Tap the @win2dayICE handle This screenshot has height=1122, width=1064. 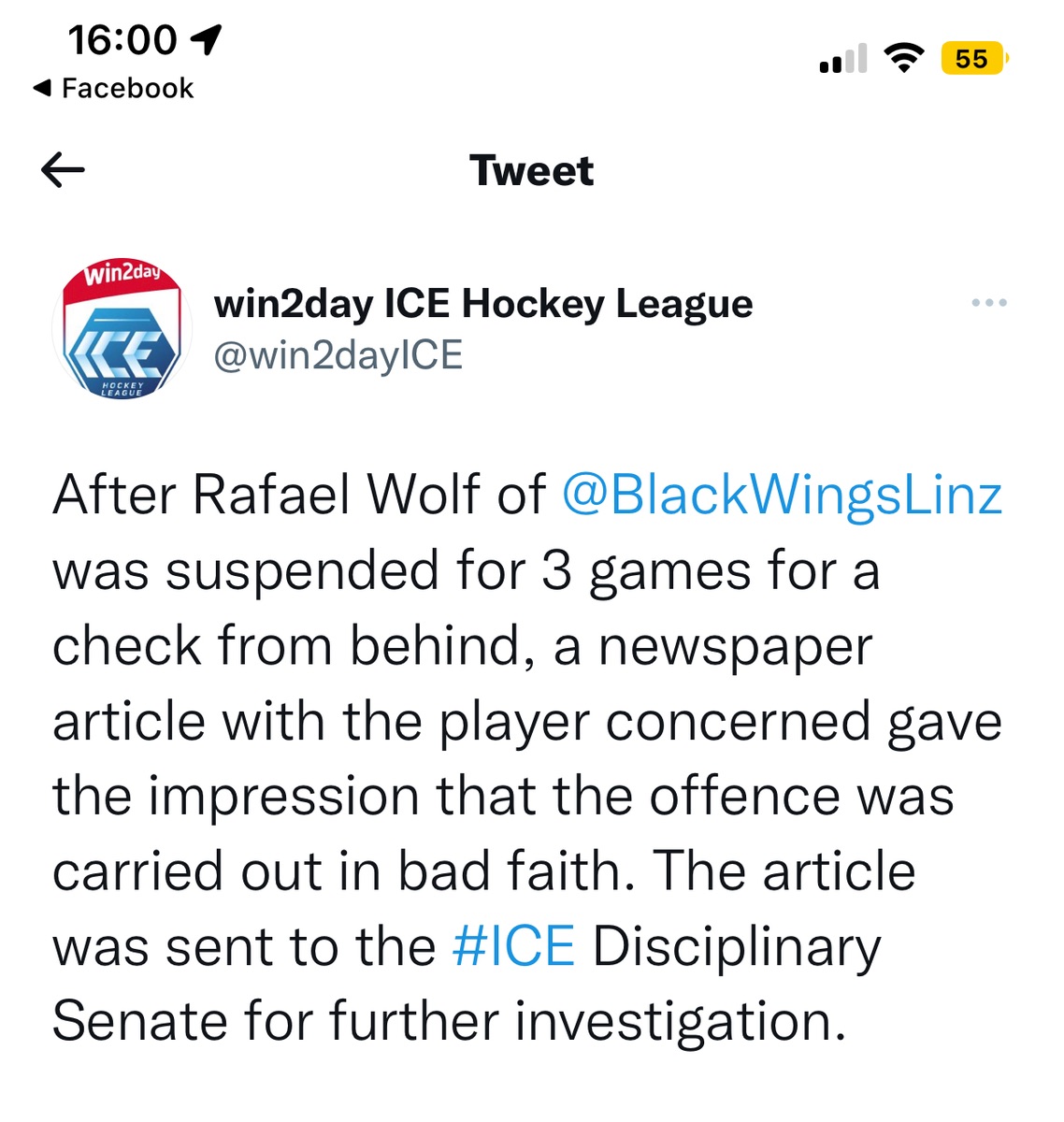338,356
